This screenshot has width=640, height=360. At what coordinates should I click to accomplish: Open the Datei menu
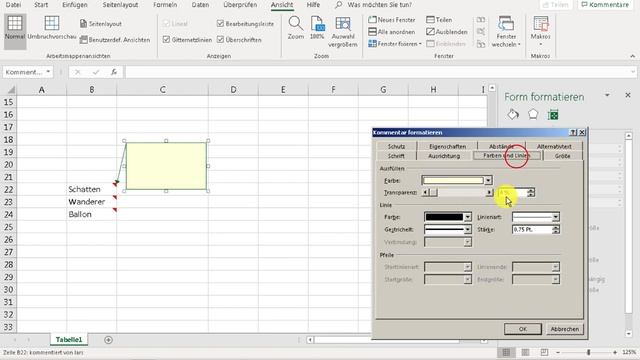pyautogui.click(x=13, y=5)
